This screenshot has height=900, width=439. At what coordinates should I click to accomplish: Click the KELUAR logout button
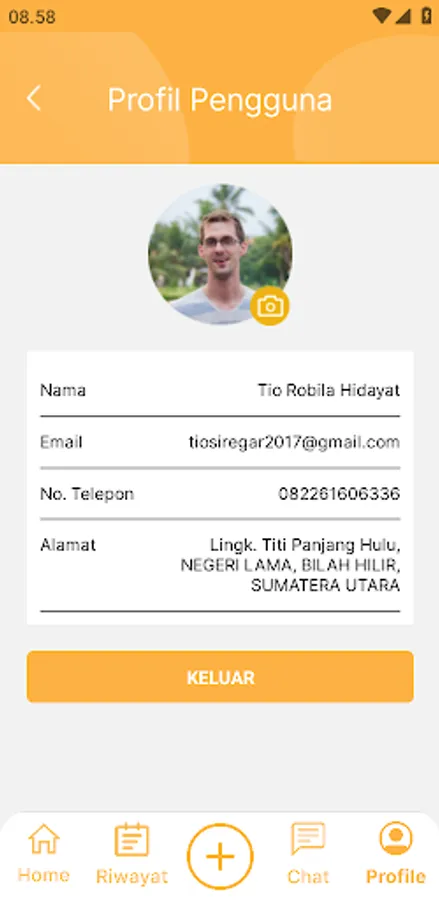[220, 677]
